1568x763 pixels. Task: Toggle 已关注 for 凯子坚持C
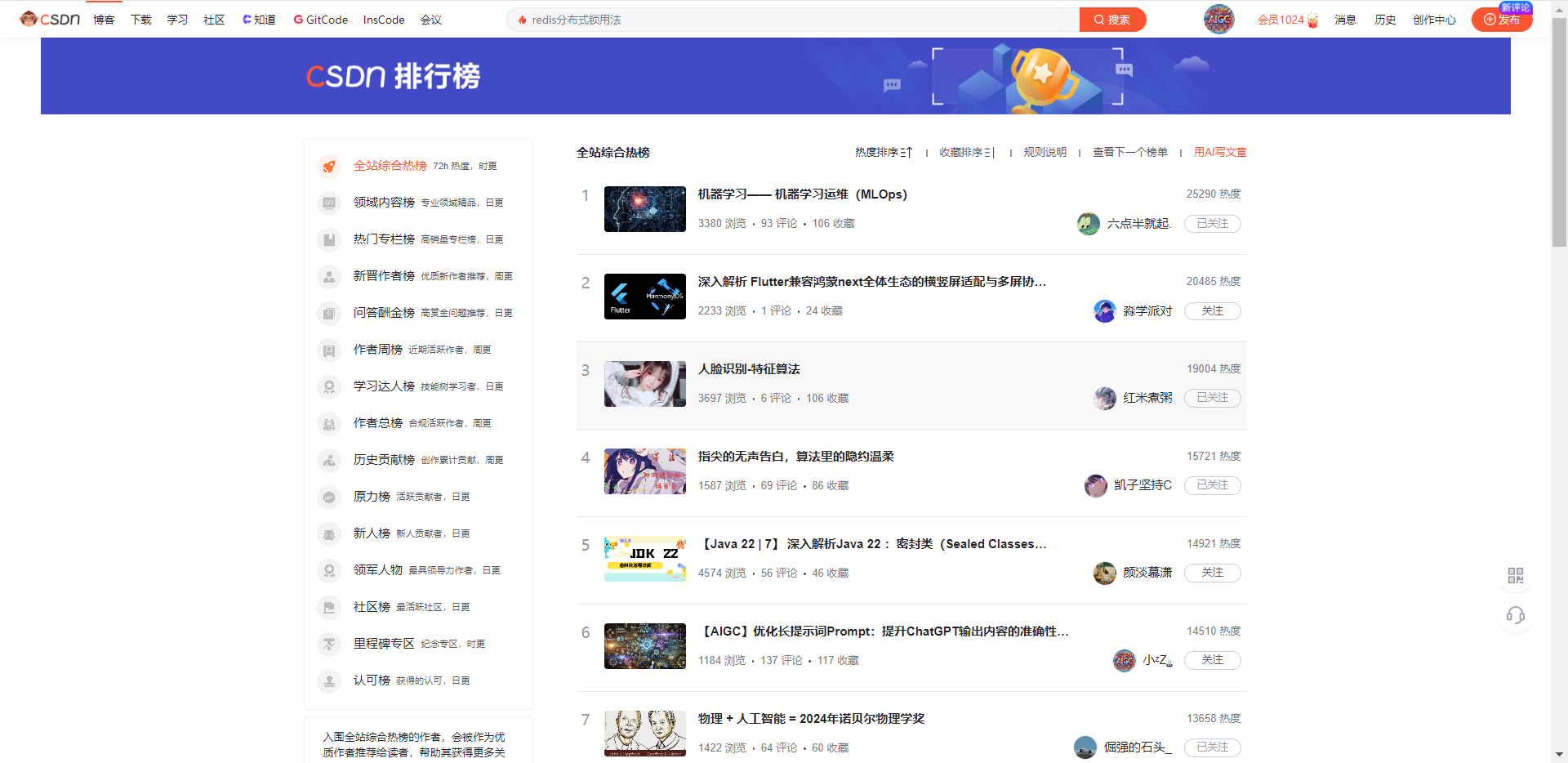(x=1213, y=485)
